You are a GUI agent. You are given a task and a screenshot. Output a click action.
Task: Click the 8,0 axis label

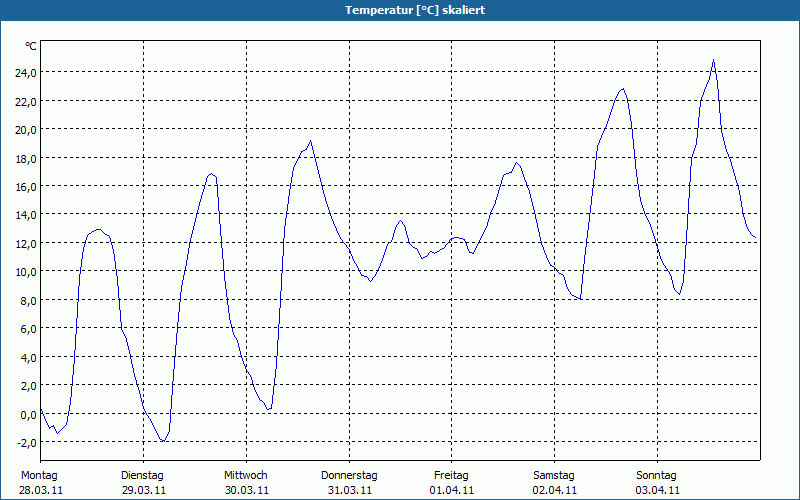pyautogui.click(x=29, y=301)
